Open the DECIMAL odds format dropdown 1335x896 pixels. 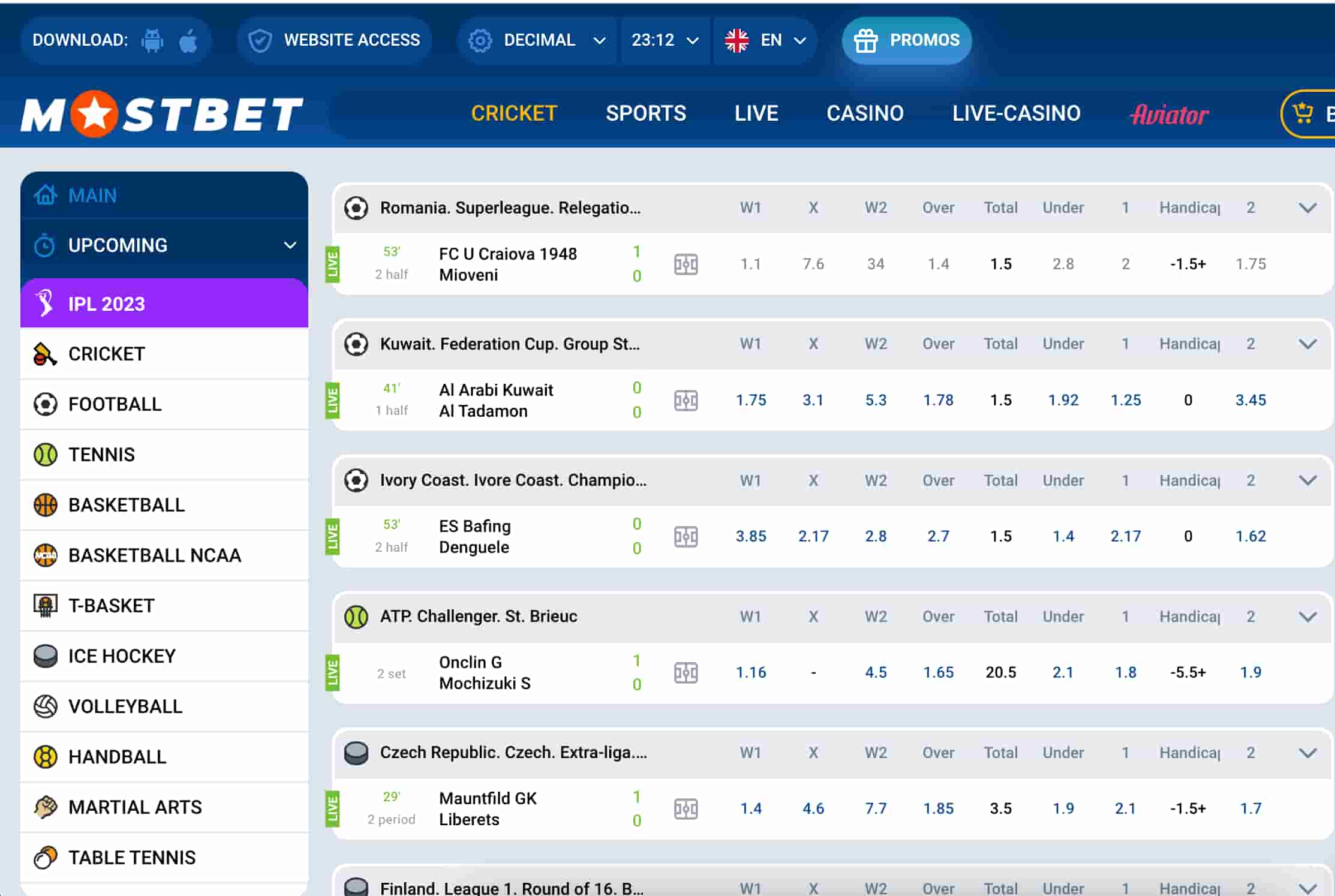537,40
